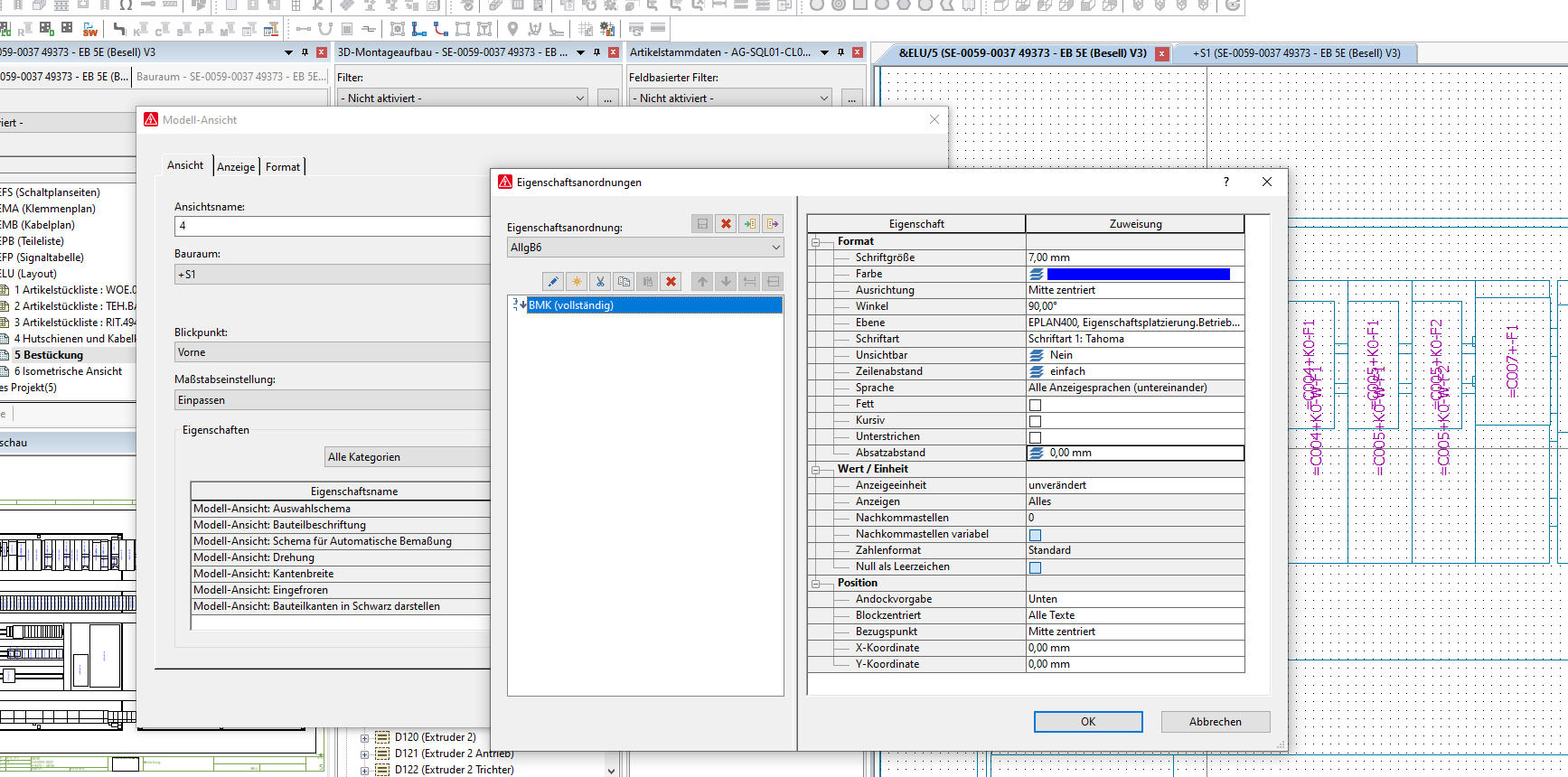Toggle the Nachkommastellen variabel checkbox
The image size is (1568, 777).
pos(1036,535)
